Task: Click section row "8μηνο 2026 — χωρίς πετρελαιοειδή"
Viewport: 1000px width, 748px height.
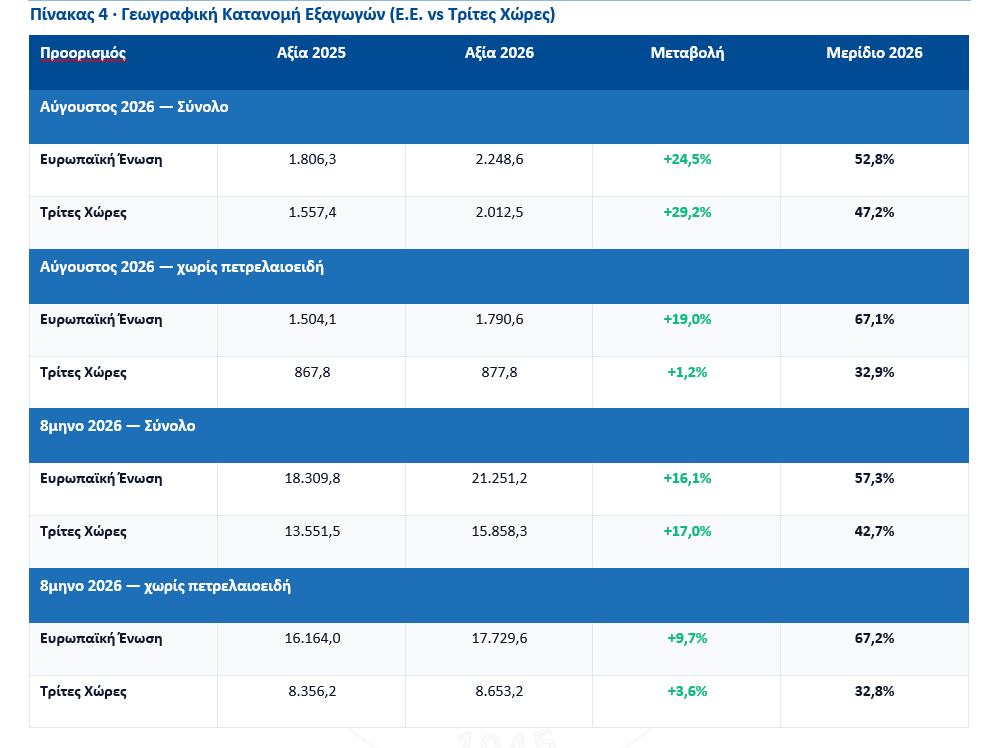Action: (x=499, y=595)
